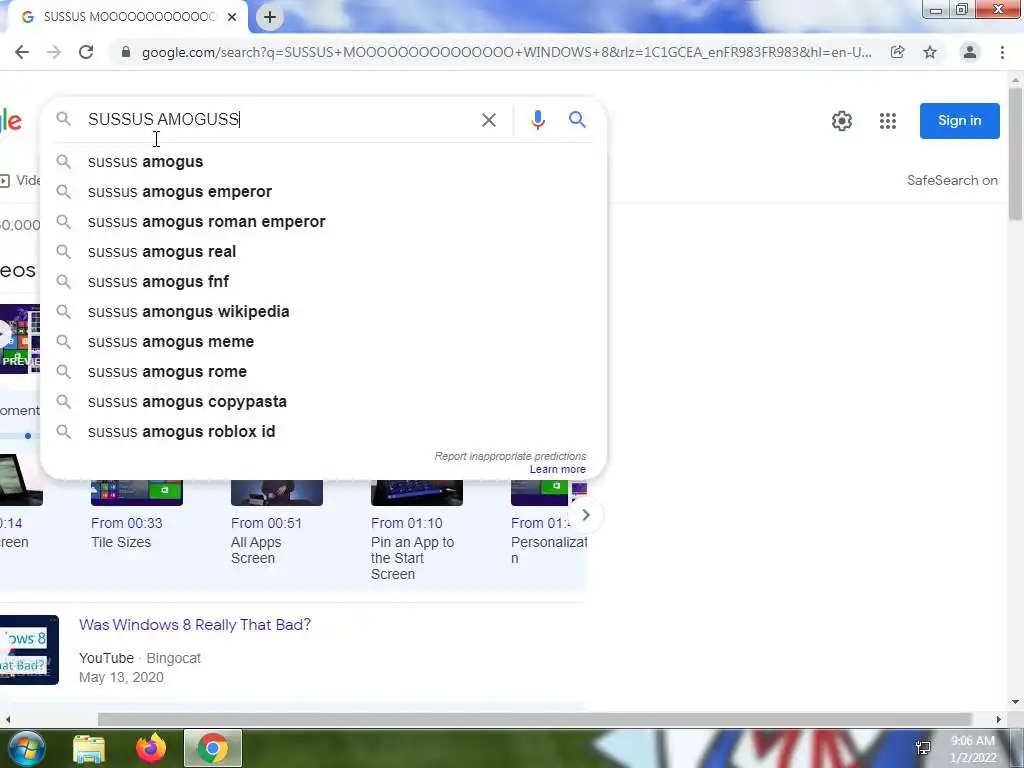Select sussus amongus wikipedia suggestion
This screenshot has height=768, width=1024.
(x=323, y=312)
